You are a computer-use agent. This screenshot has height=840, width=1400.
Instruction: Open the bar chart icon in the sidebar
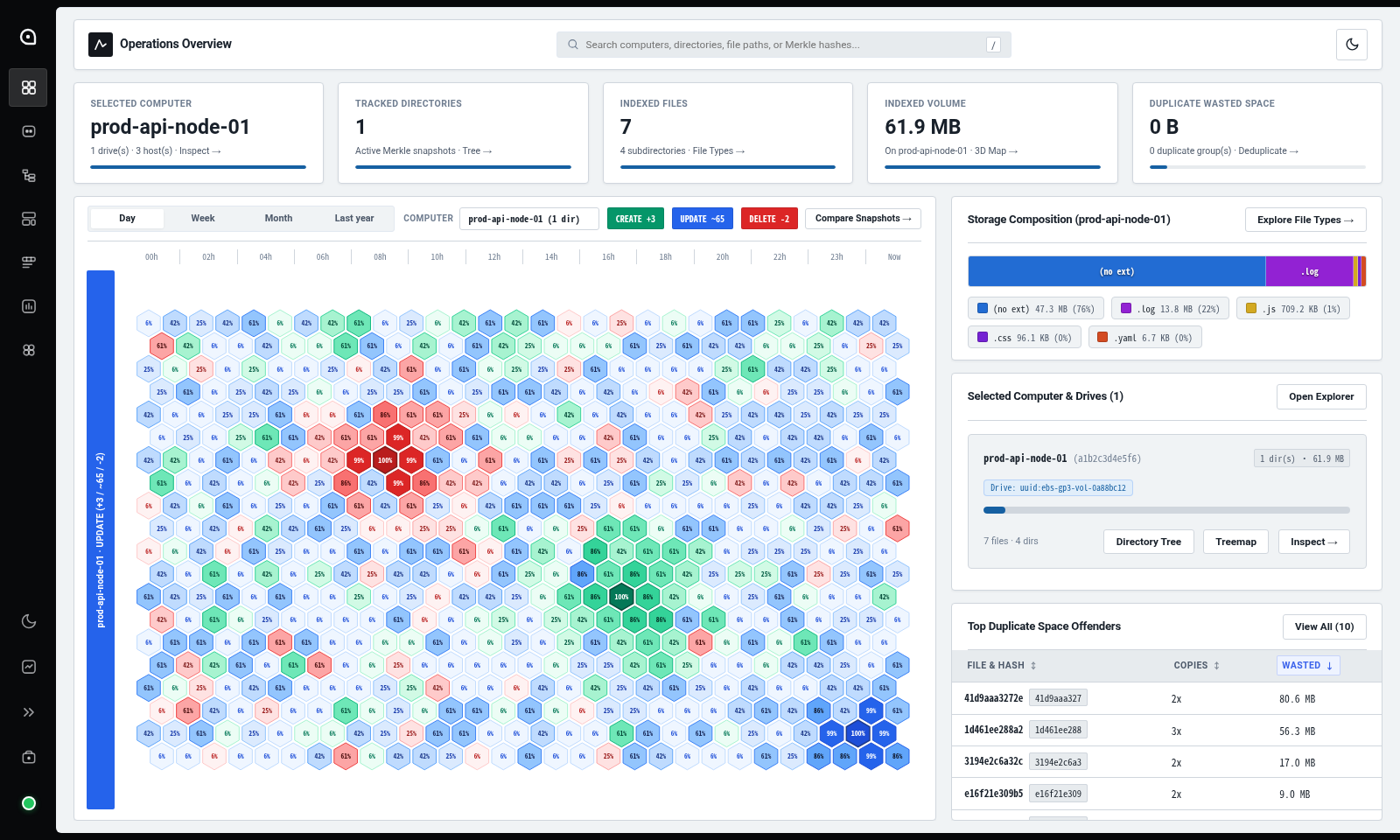tap(28, 306)
